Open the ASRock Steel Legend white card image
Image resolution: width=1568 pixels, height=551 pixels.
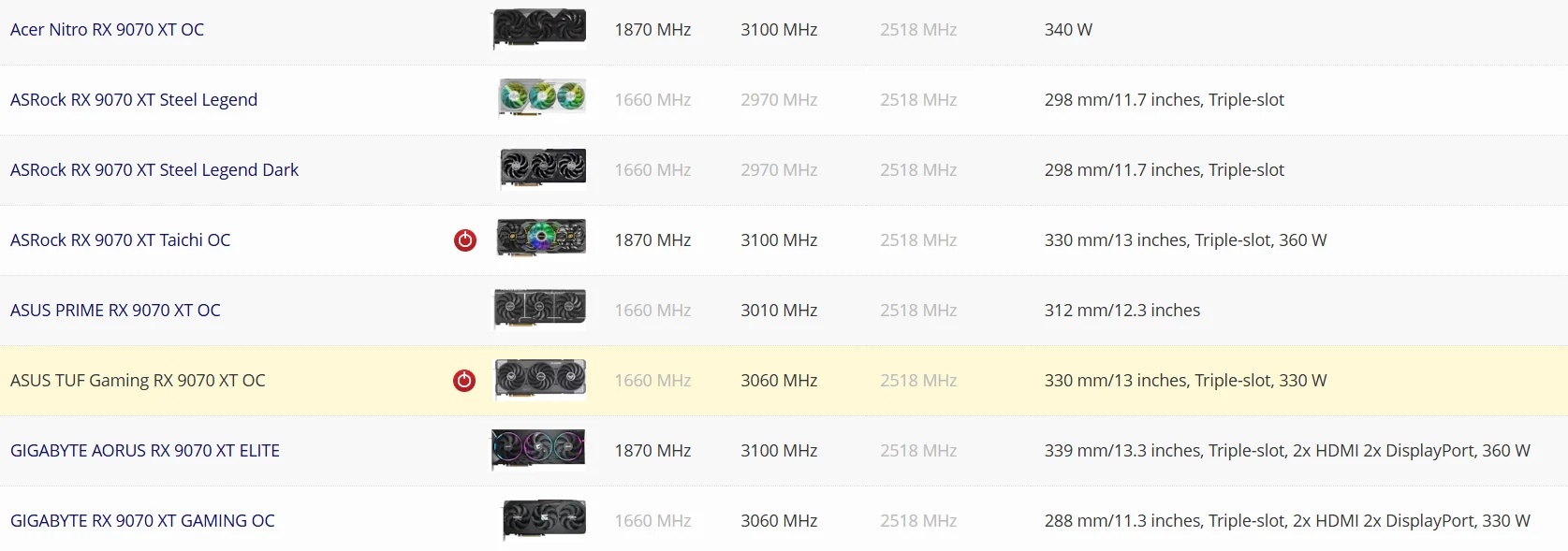pyautogui.click(x=542, y=97)
